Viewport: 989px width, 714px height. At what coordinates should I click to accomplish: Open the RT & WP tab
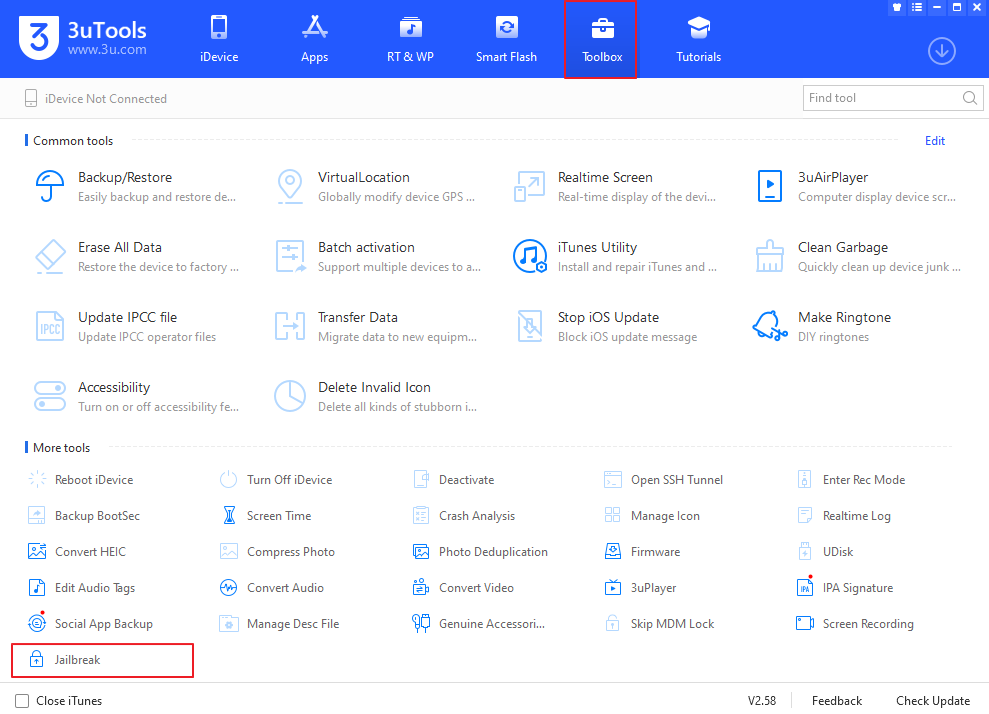coord(411,39)
